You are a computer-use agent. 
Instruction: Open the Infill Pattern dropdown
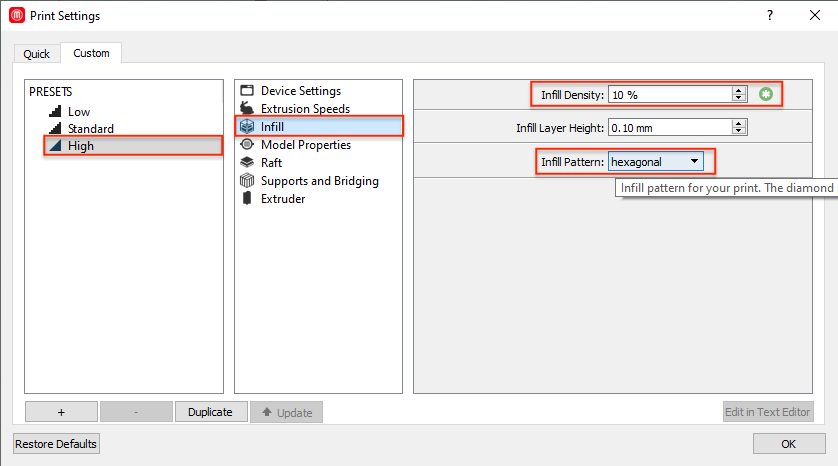(694, 161)
